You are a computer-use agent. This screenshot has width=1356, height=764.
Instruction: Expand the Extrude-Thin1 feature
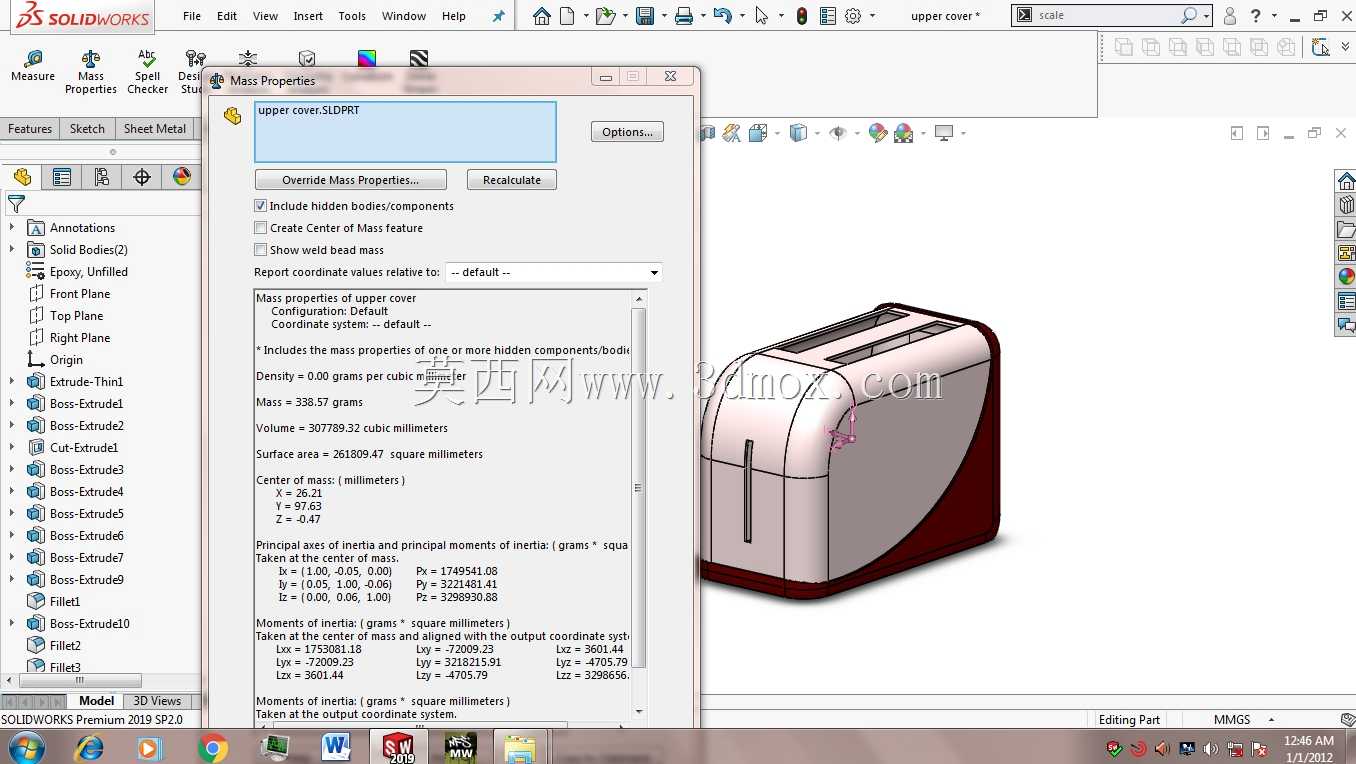12,382
